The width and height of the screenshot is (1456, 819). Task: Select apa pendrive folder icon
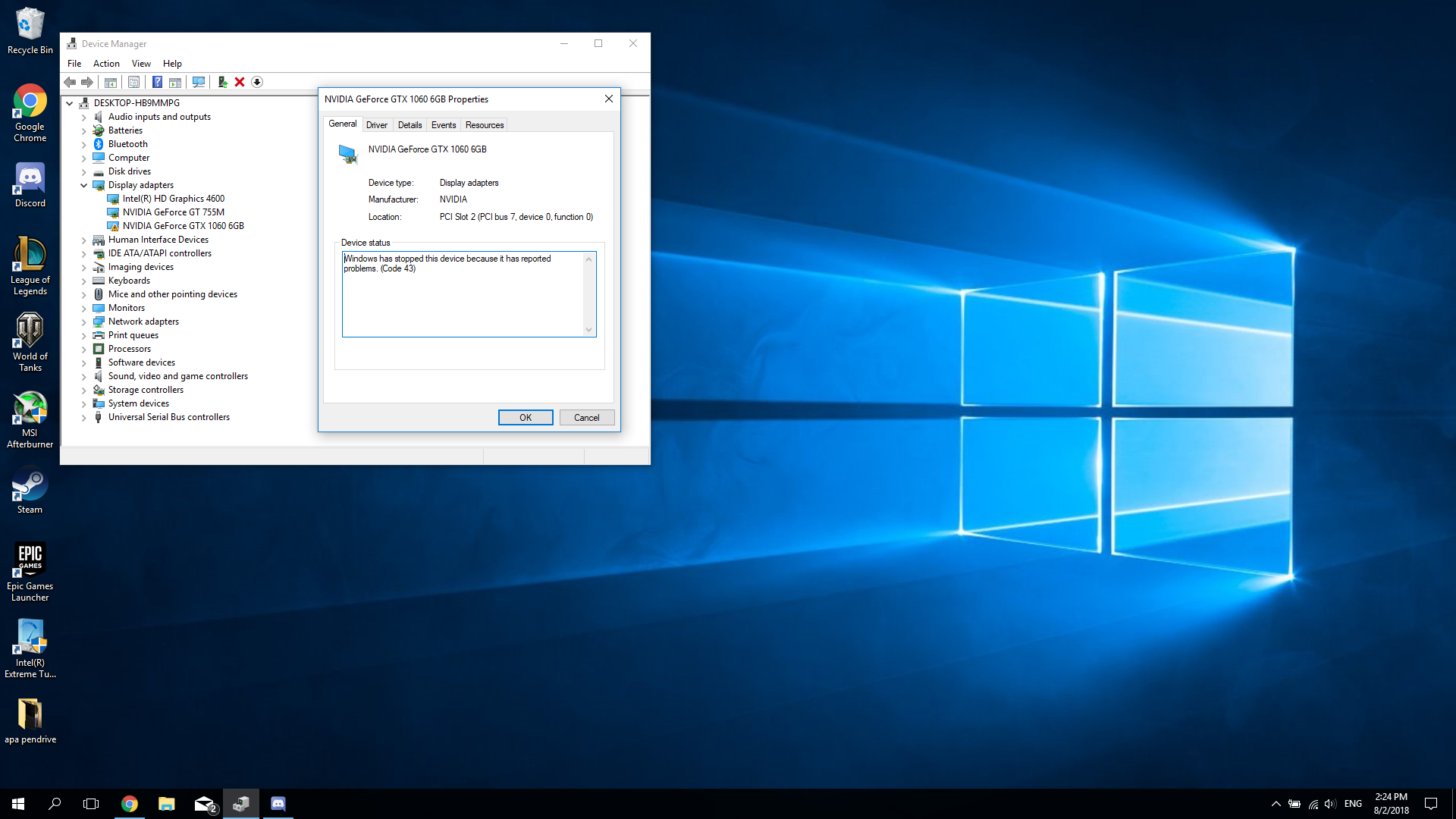(x=30, y=720)
